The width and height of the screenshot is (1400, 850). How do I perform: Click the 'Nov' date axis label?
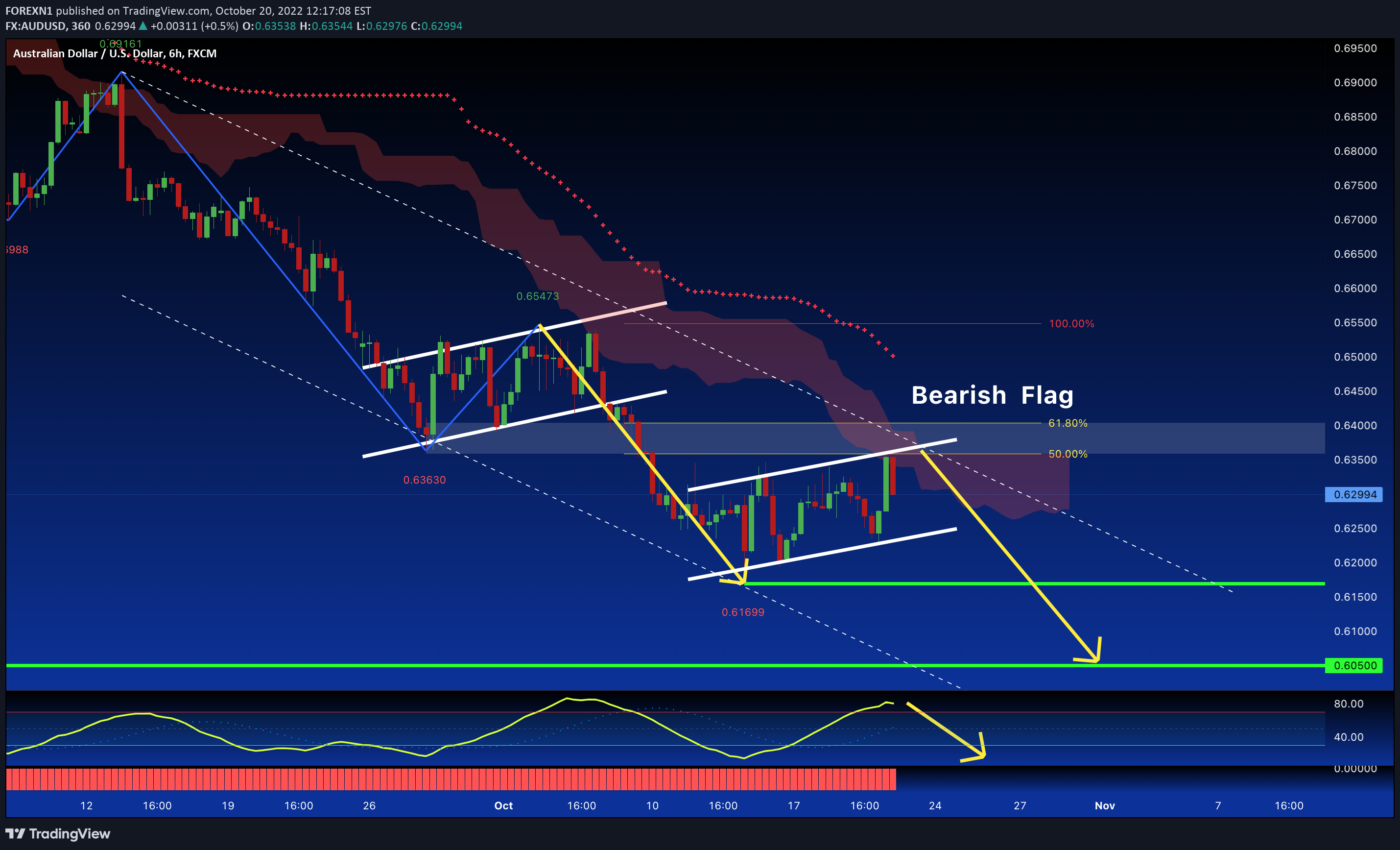point(1105,805)
